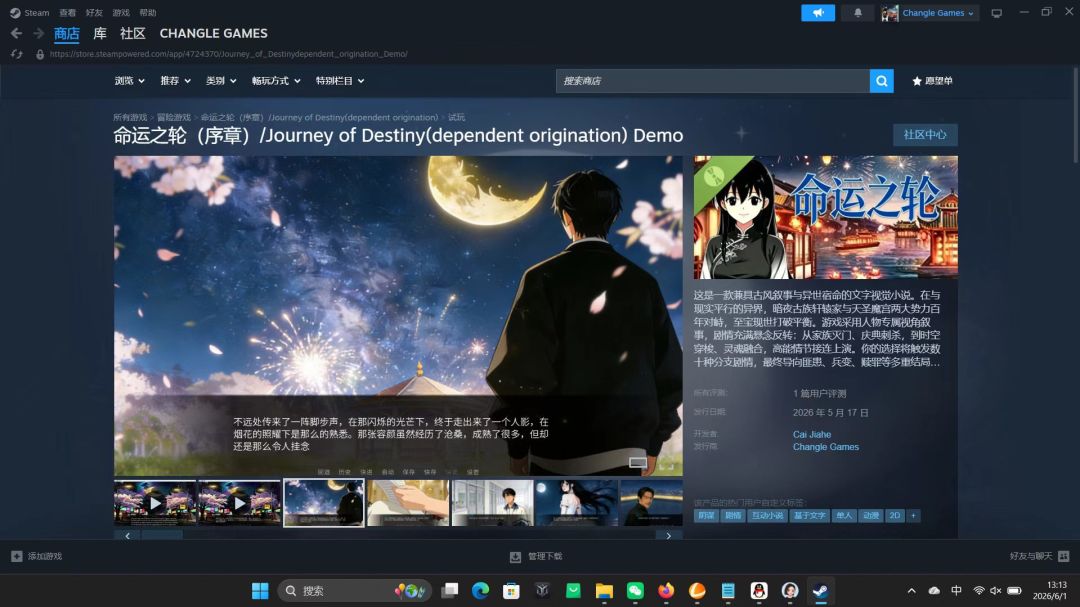
Task: Open the Windows Start button
Action: point(260,590)
